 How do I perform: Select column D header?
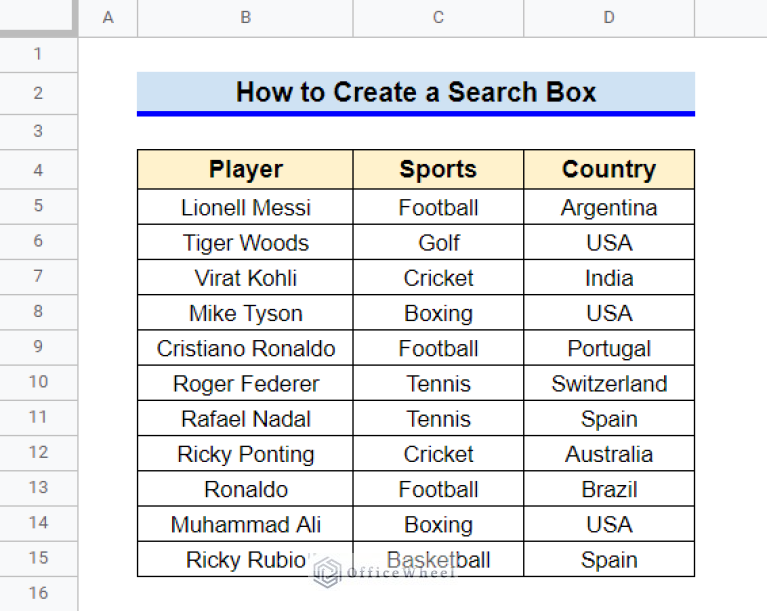point(609,18)
